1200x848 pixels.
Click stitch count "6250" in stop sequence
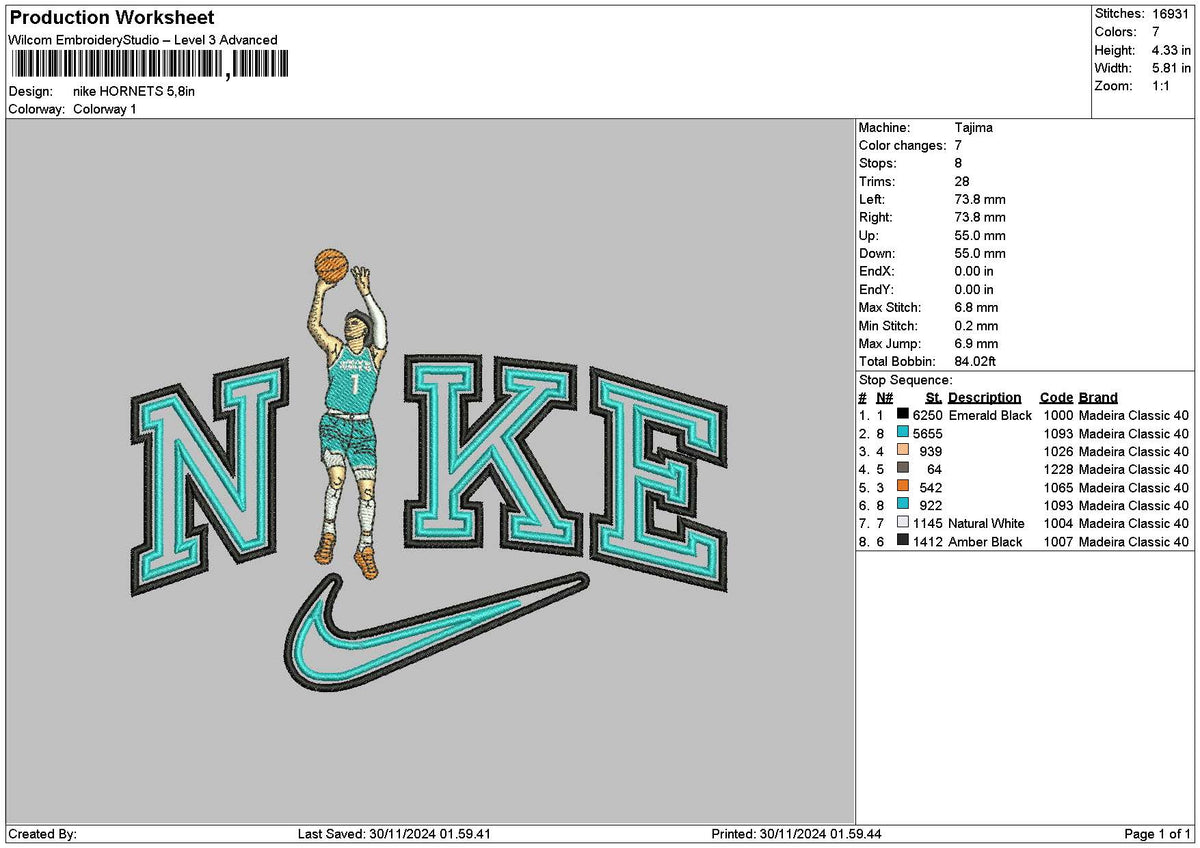point(928,415)
